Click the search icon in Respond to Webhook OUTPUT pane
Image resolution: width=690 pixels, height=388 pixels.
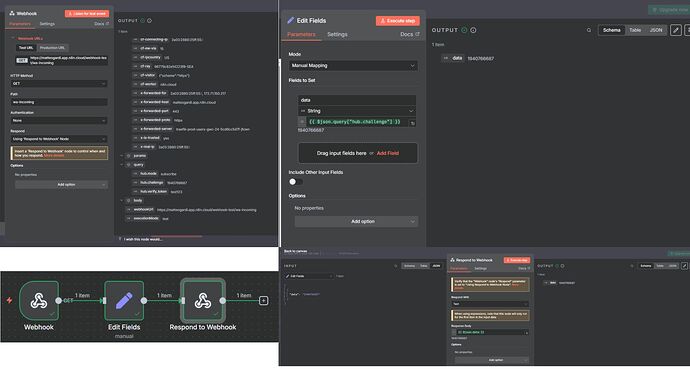tap(632, 266)
